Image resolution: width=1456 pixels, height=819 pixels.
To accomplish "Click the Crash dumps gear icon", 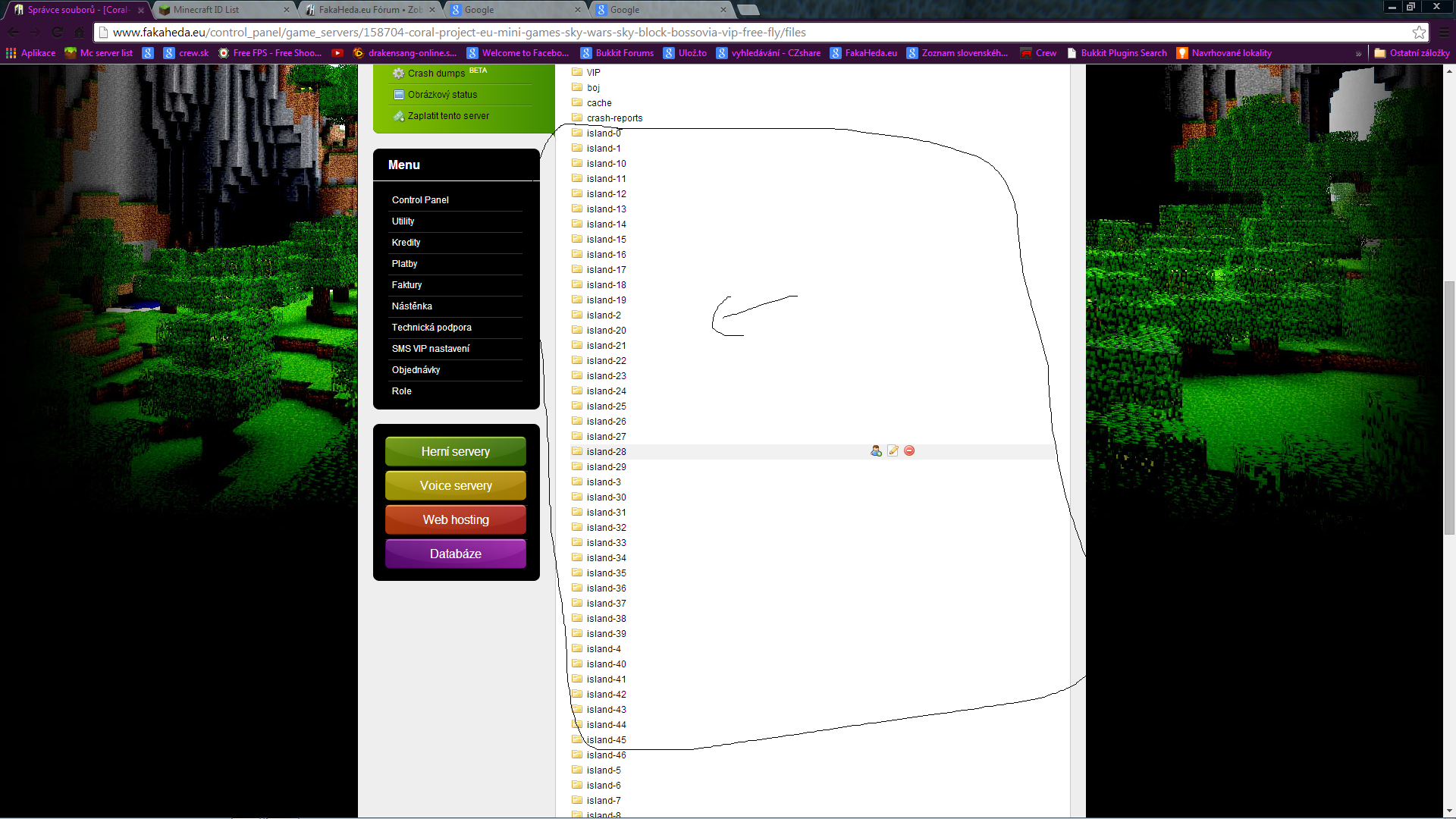I will (398, 74).
